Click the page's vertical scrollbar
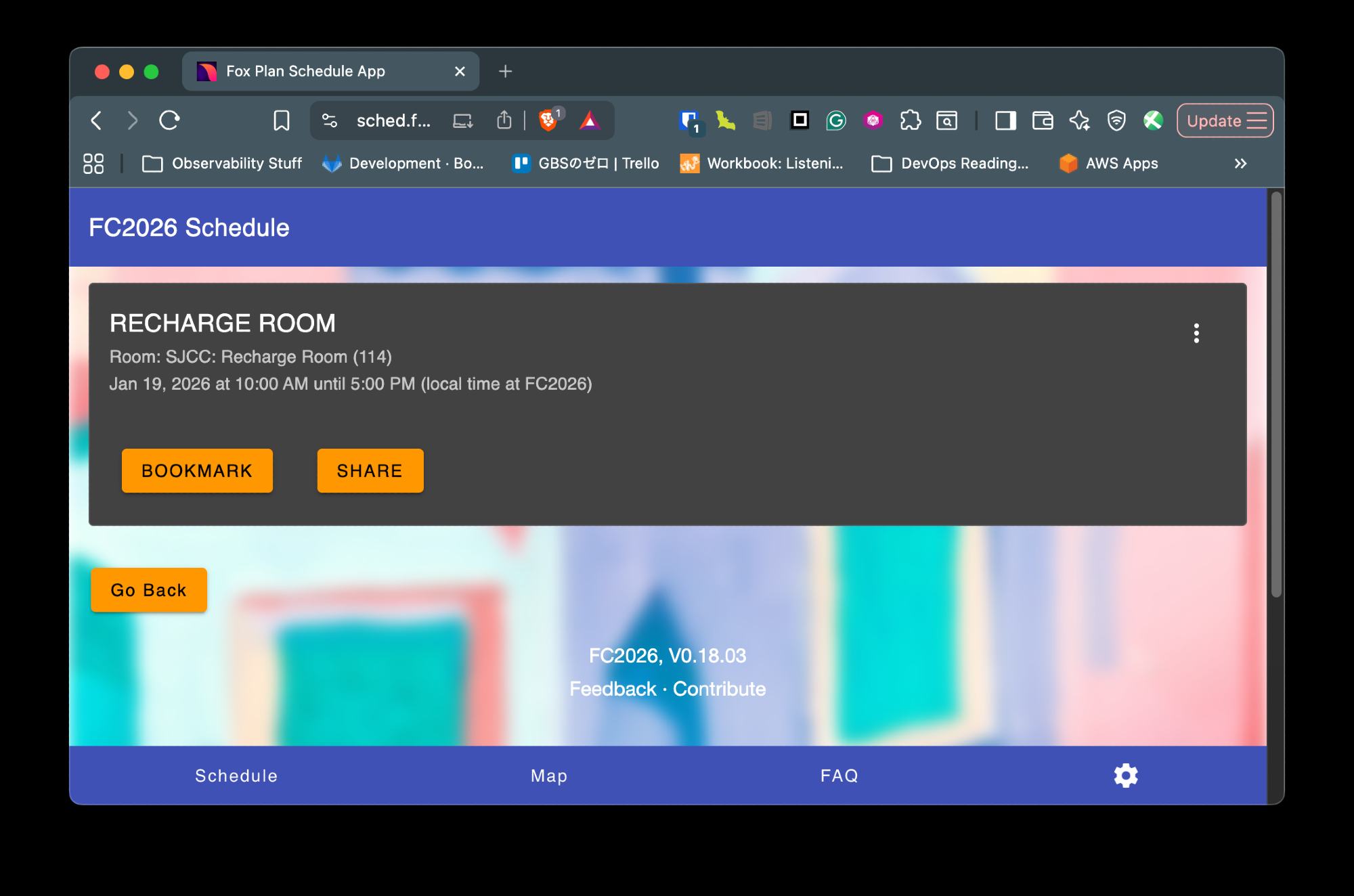Viewport: 1354px width, 896px height. coord(1276,393)
